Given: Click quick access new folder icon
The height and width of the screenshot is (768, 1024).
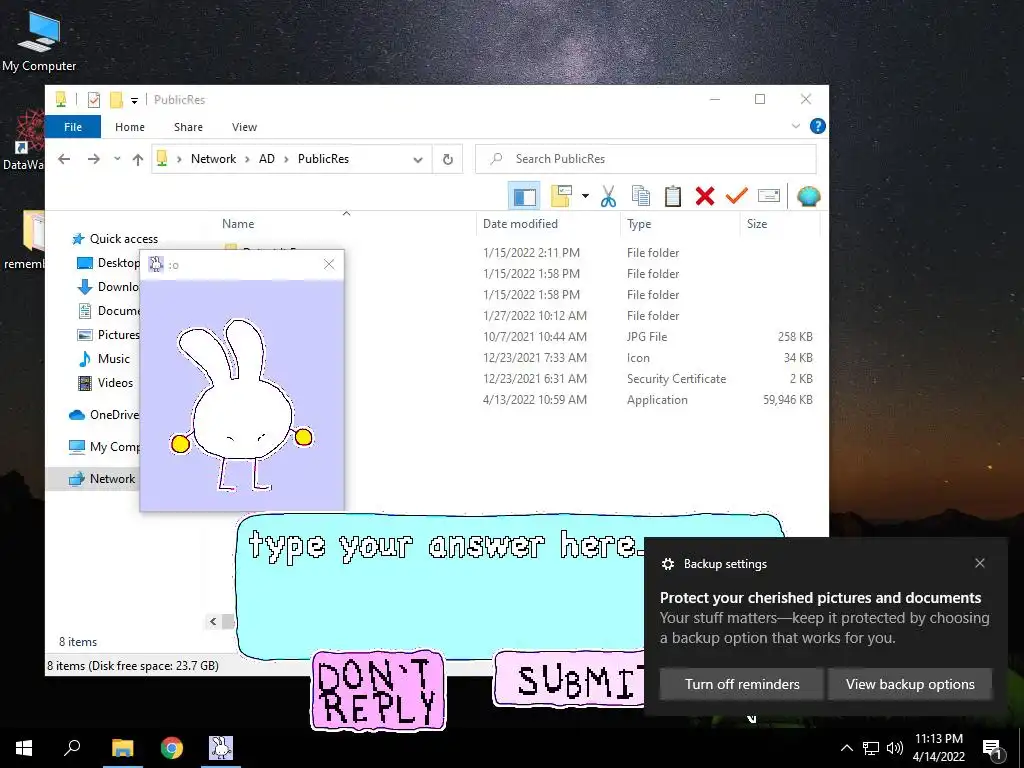Looking at the screenshot, I should coord(116,99).
